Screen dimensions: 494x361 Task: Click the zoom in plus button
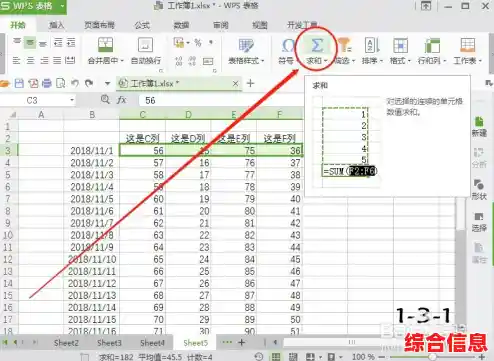pyautogui.click(x=482, y=357)
